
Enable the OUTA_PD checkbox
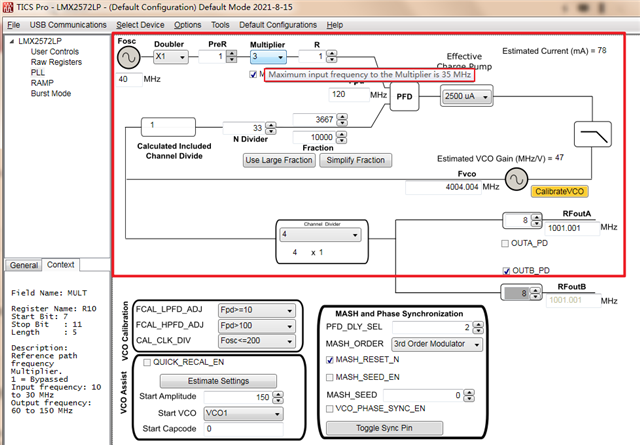point(505,243)
